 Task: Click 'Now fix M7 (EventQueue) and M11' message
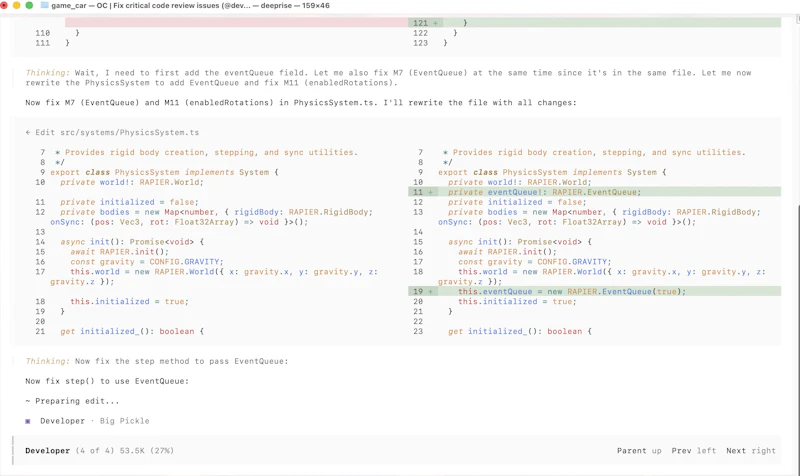(301, 103)
